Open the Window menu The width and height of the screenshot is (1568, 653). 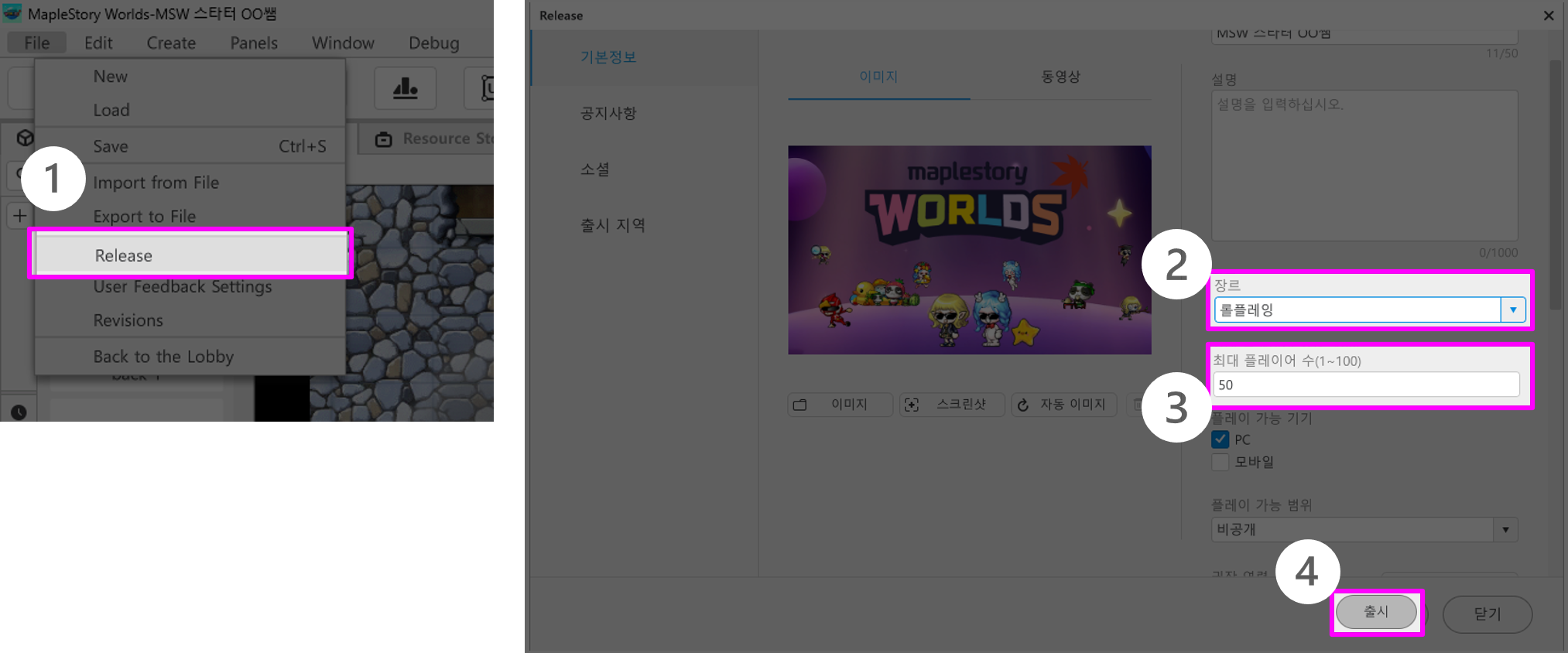click(343, 43)
